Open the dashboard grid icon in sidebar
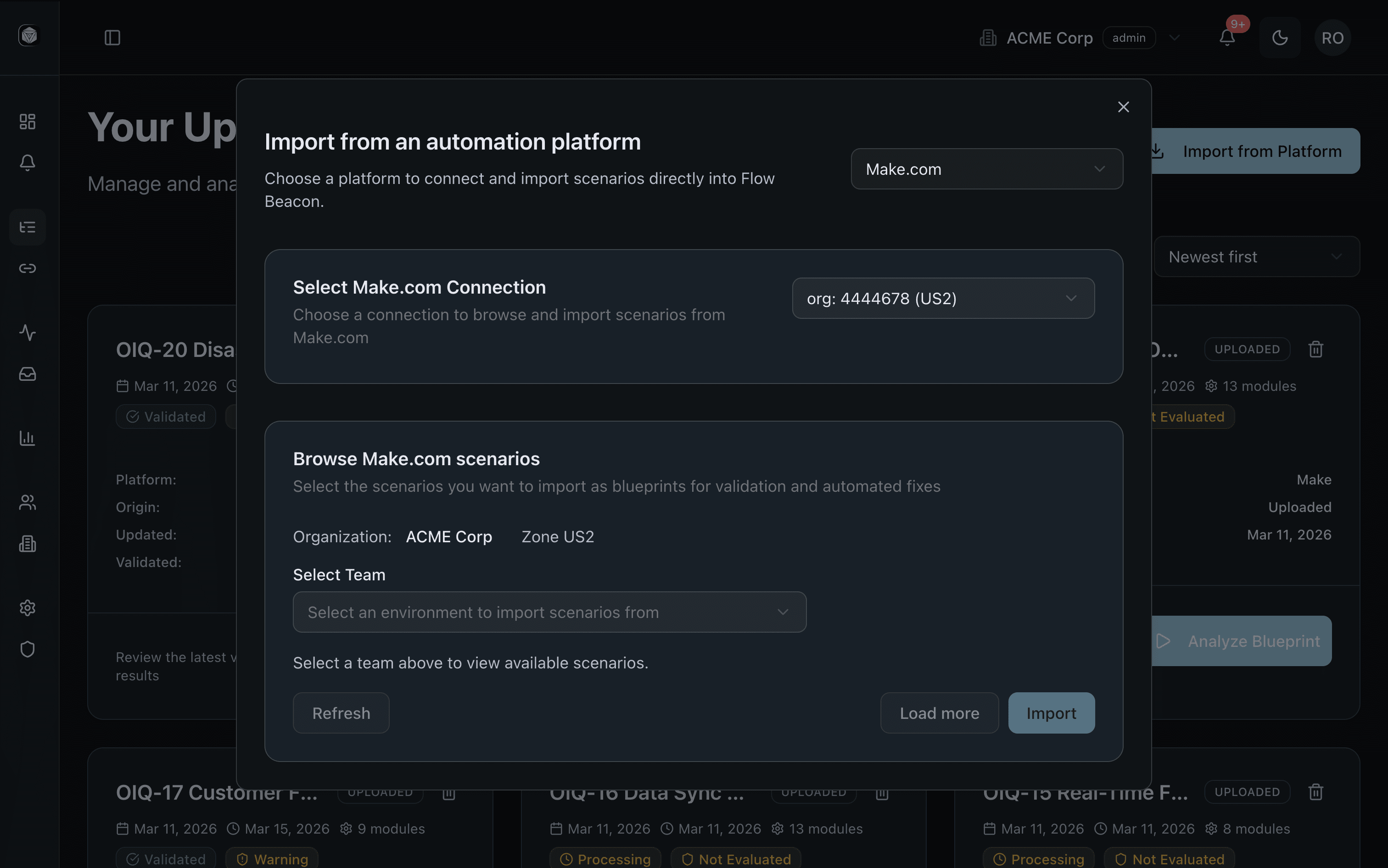This screenshot has height=868, width=1388. pyautogui.click(x=27, y=121)
